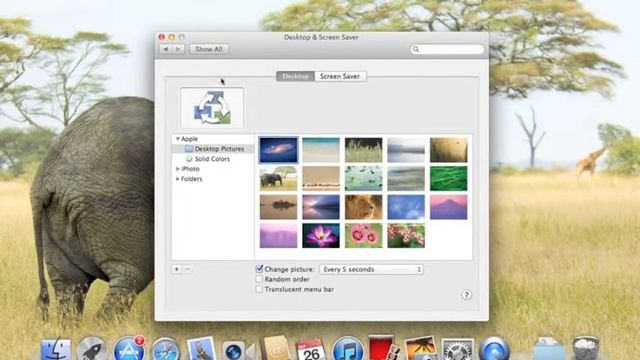
Task: Open iPhoto from the dock
Action: click(420, 349)
